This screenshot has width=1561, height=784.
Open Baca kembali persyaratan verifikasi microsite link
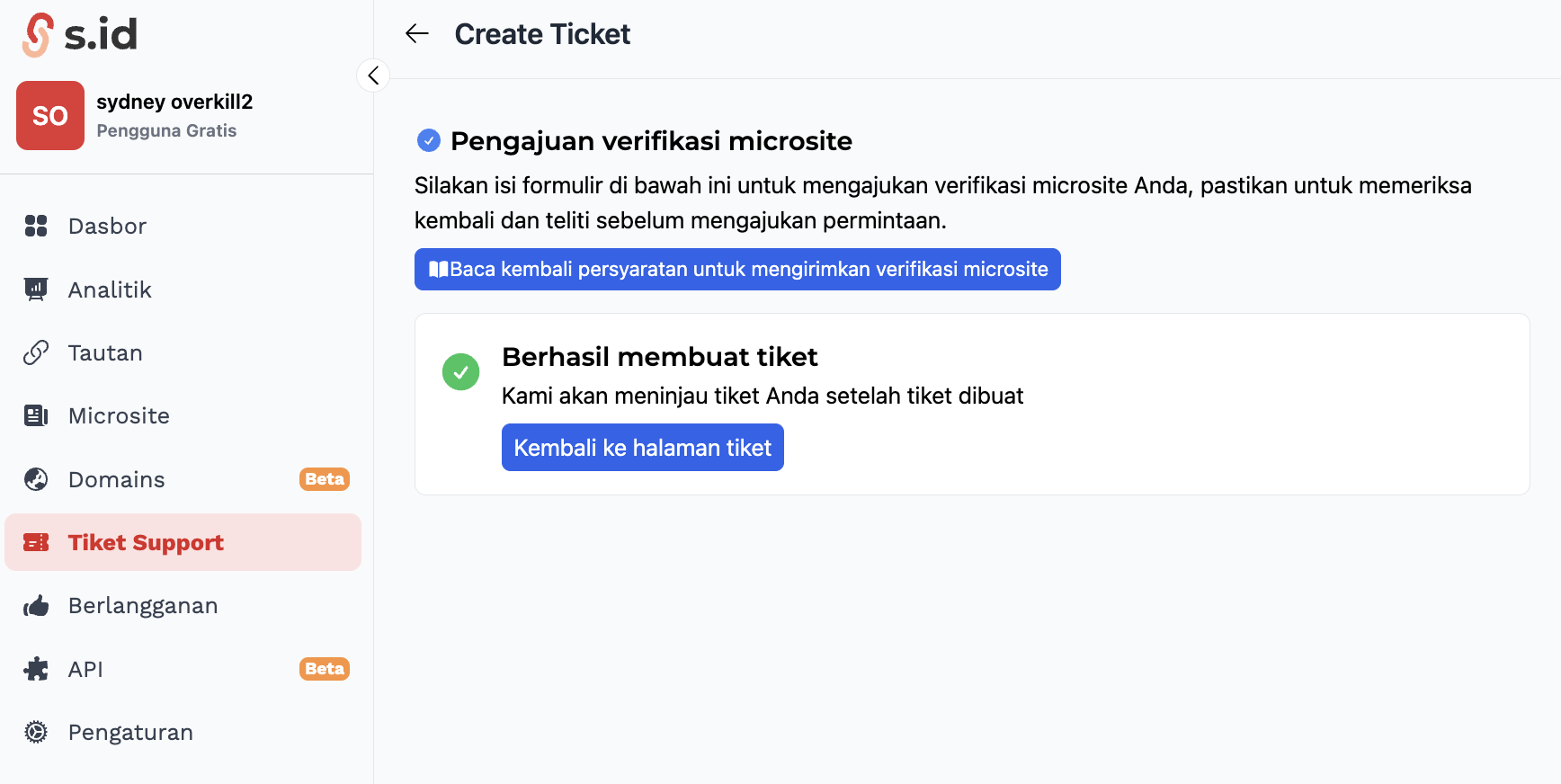coord(737,270)
